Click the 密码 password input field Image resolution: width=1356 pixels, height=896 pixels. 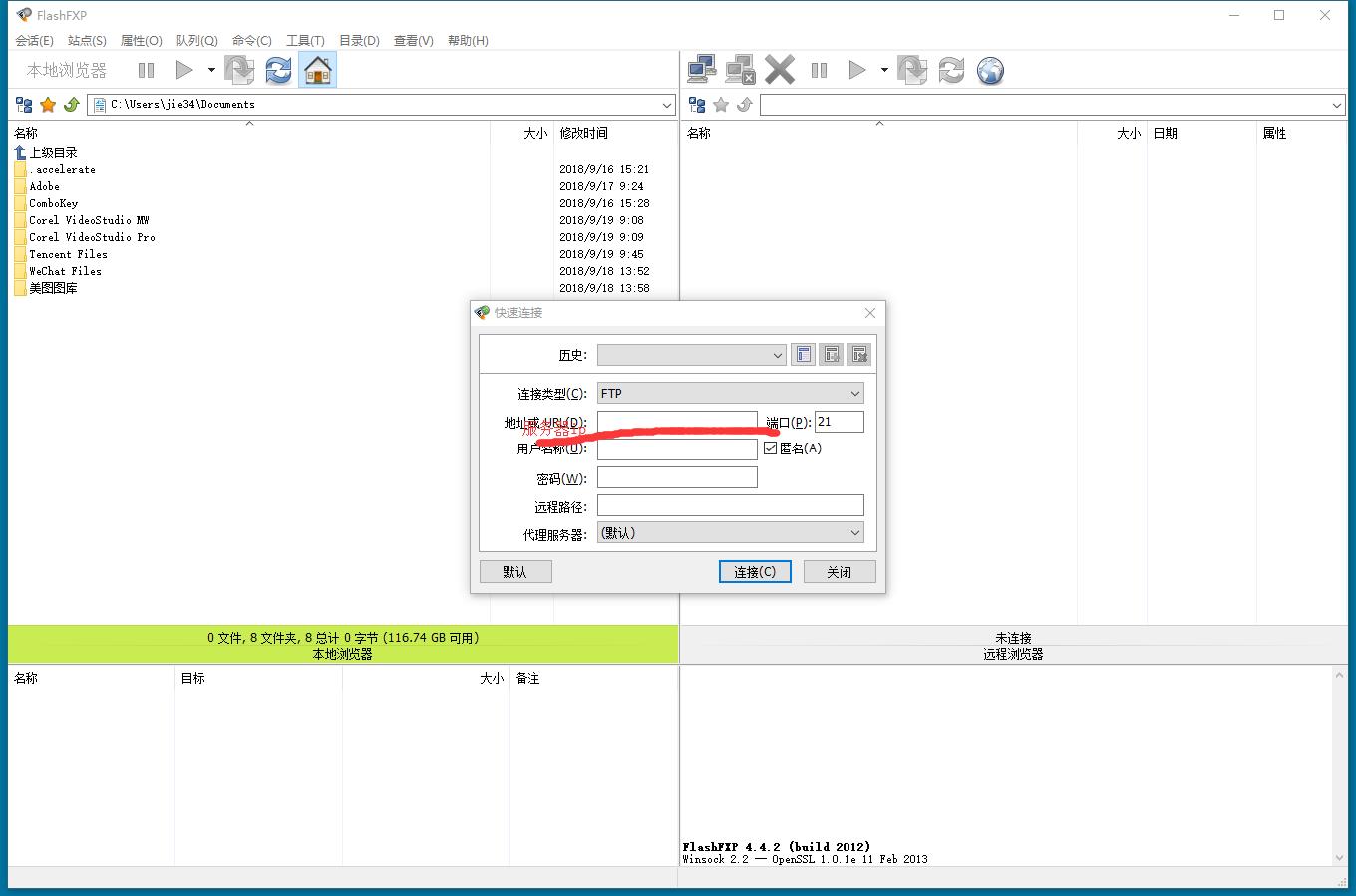coord(677,477)
